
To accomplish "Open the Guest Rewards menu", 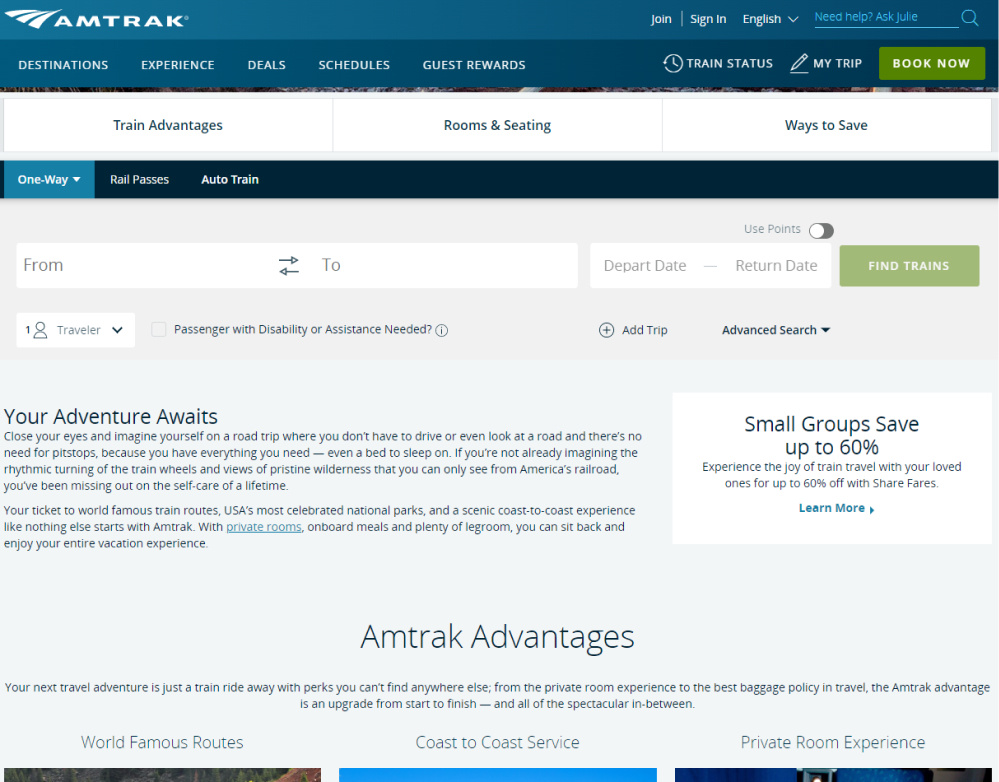I will pos(474,65).
